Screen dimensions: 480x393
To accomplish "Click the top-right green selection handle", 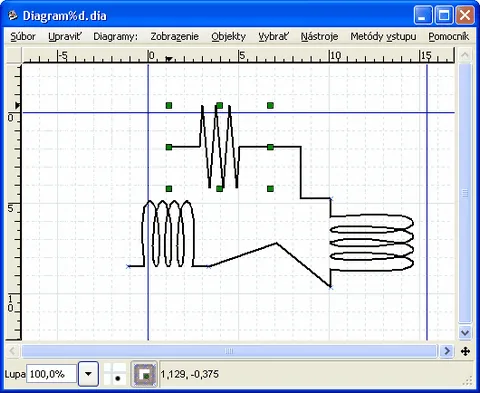I will [270, 106].
